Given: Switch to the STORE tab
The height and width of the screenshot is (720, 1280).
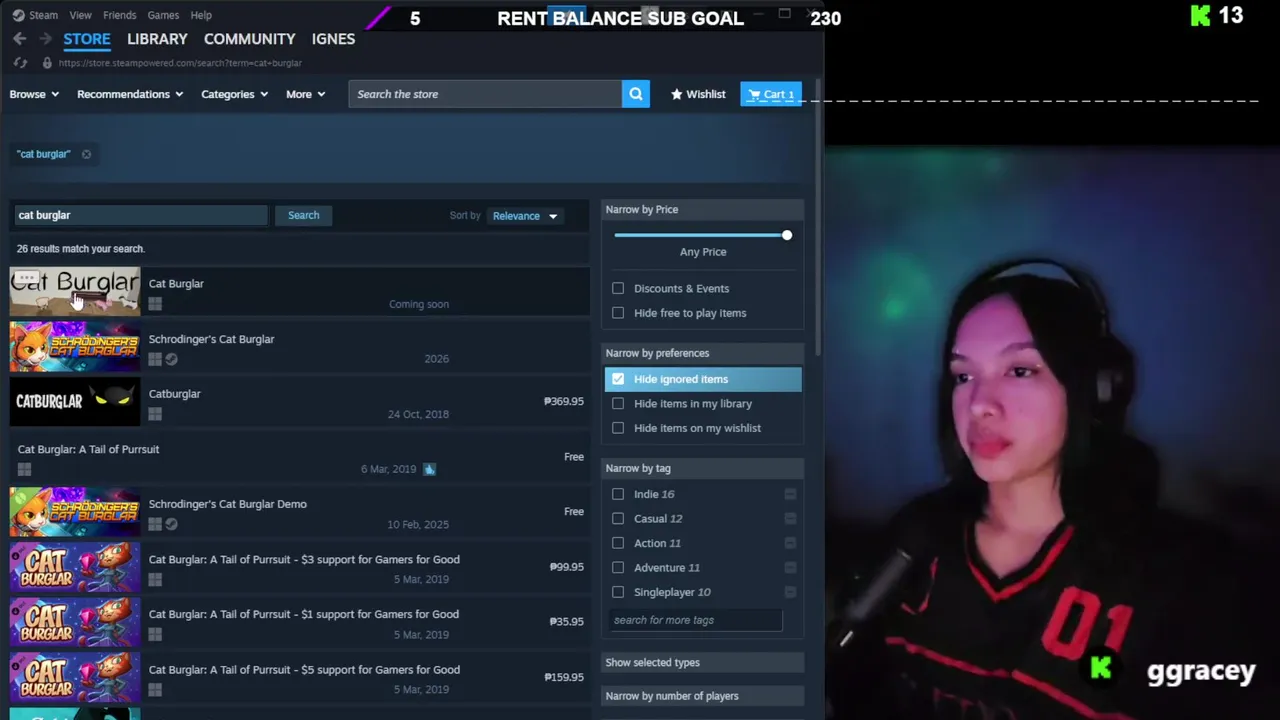Looking at the screenshot, I should click(x=87, y=39).
